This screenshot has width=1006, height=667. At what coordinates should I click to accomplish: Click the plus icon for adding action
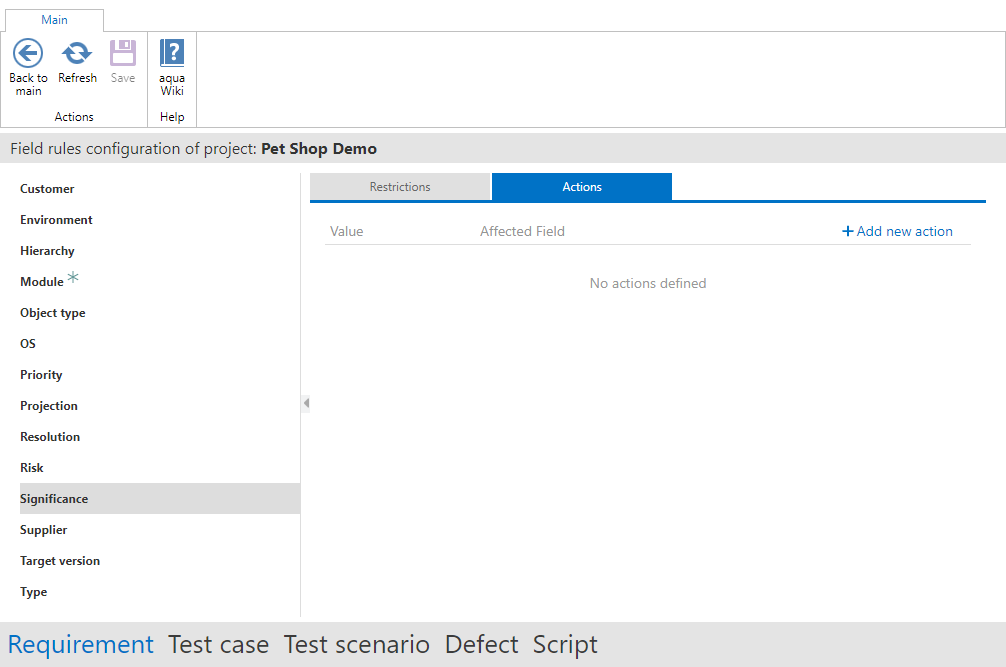tap(848, 231)
